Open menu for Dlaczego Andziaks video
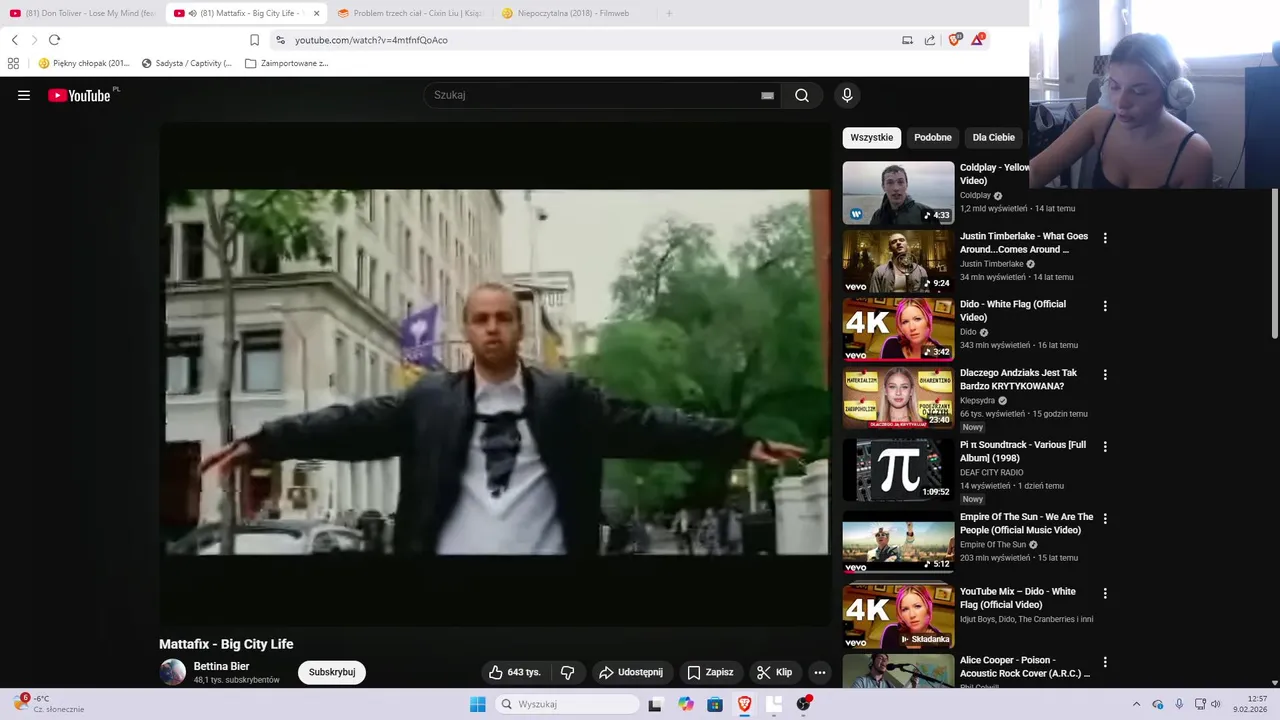Screen dimensions: 1280x720 [1105, 375]
